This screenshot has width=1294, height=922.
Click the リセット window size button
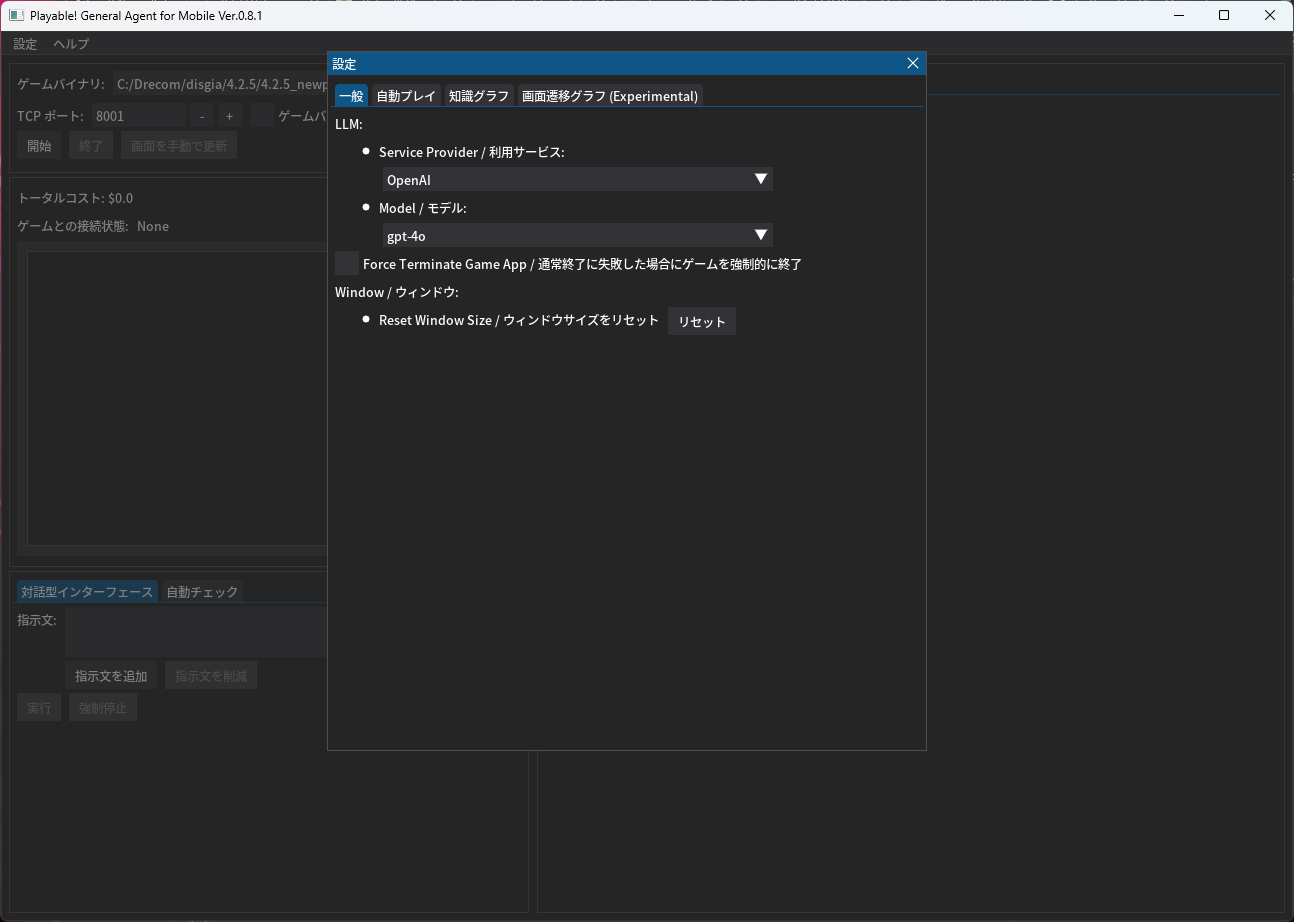pyautogui.click(x=702, y=321)
